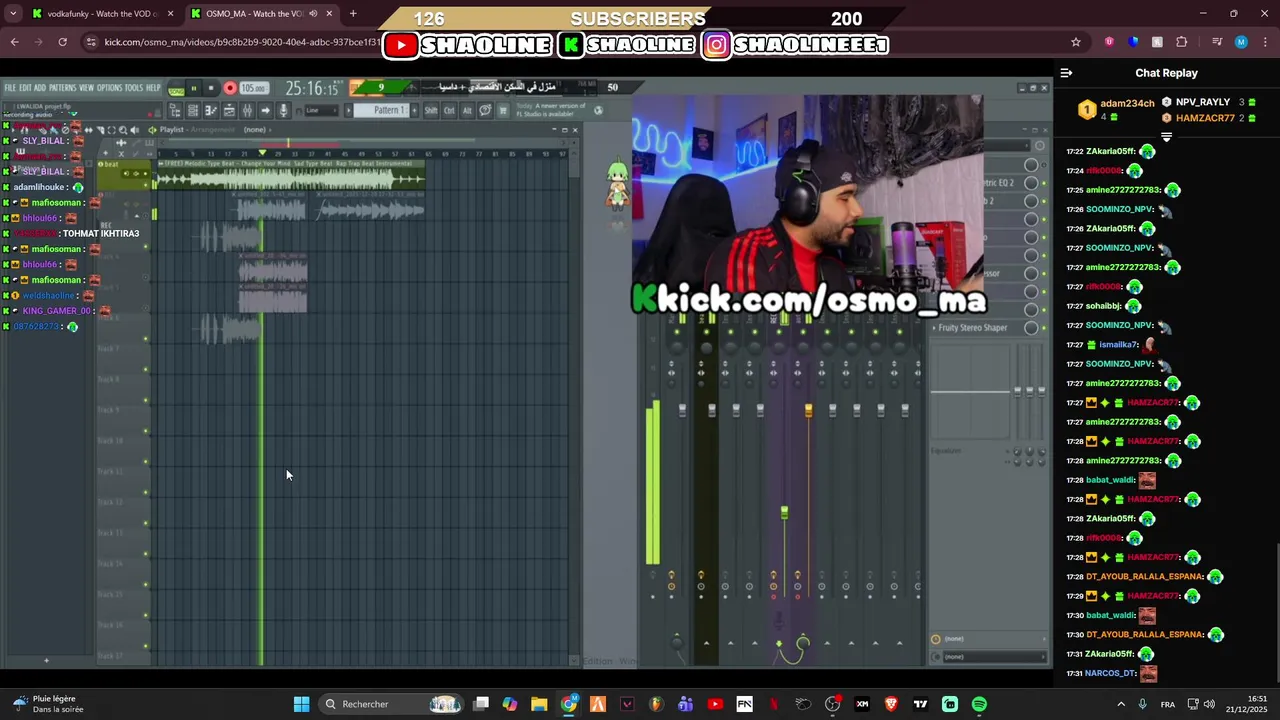Select the zoom tool in Playlist toolbar
Image resolution: width=1280 pixels, height=720 pixels.
123,130
